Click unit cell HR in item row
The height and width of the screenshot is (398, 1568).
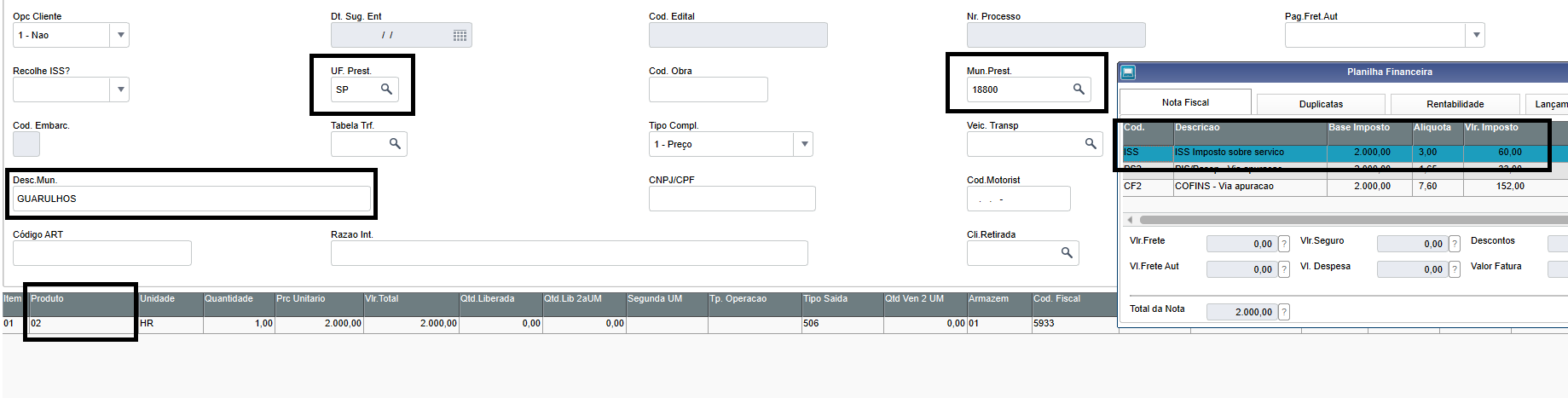click(171, 324)
